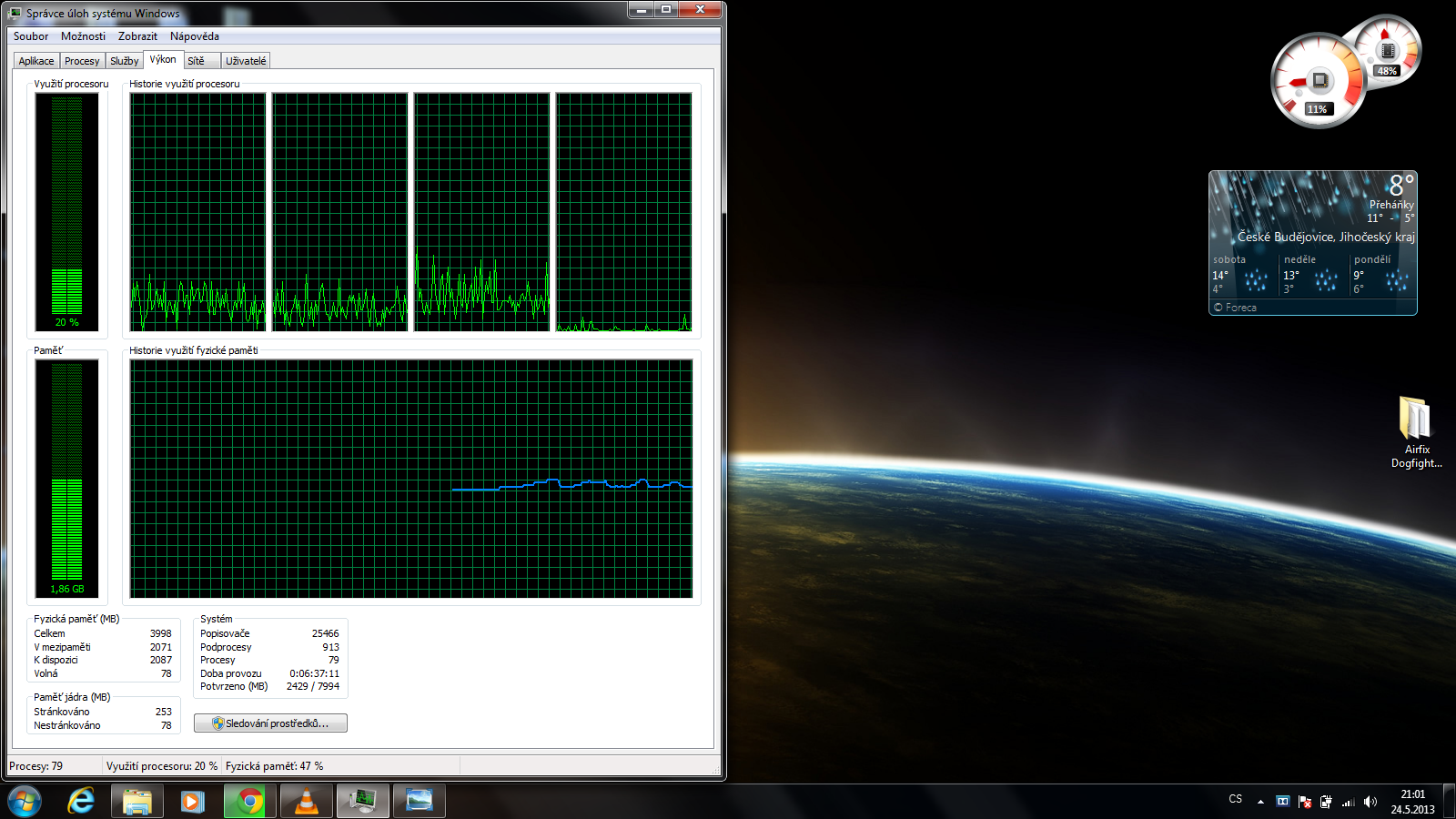Click the RAM gadget dial showing 48%
The width and height of the screenshot is (1456, 819).
(x=1387, y=51)
